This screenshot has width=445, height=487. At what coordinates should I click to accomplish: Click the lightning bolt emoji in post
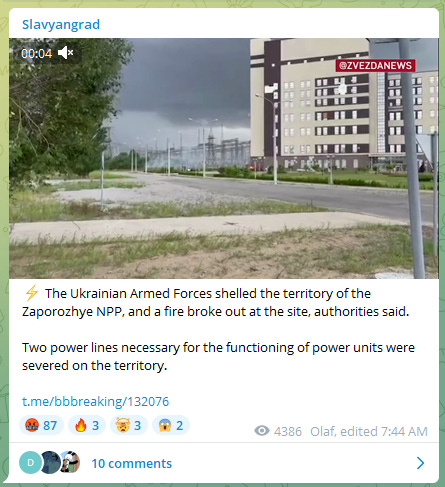[x=32, y=293]
